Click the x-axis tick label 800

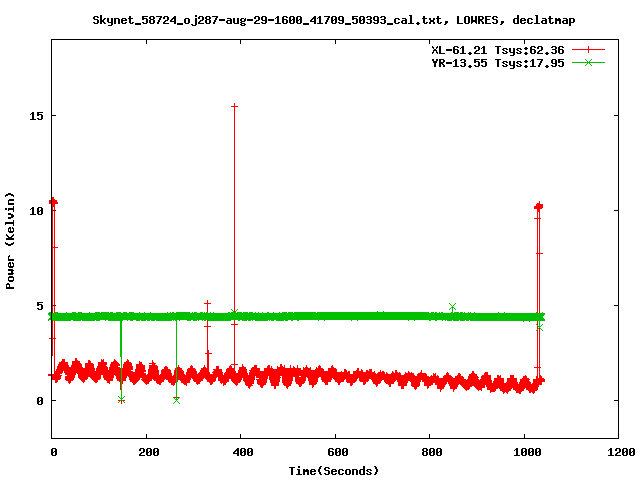432,452
